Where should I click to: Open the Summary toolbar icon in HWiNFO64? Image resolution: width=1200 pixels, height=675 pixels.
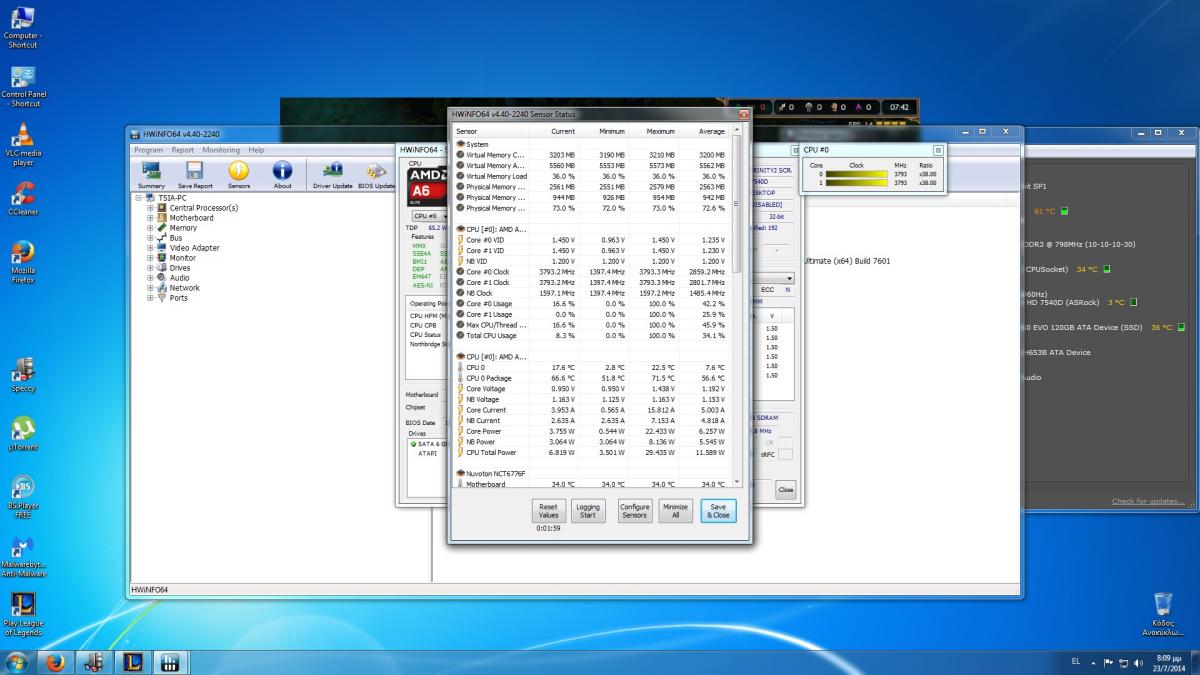point(152,175)
